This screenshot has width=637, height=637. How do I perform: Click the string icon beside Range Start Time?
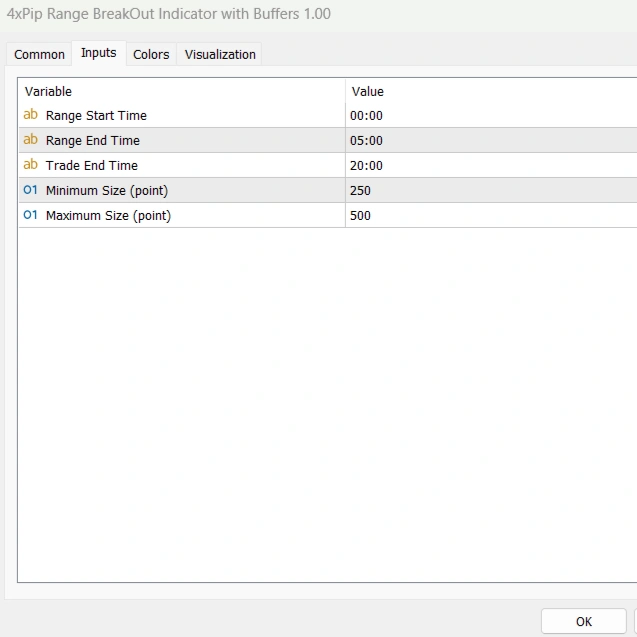coord(30,116)
